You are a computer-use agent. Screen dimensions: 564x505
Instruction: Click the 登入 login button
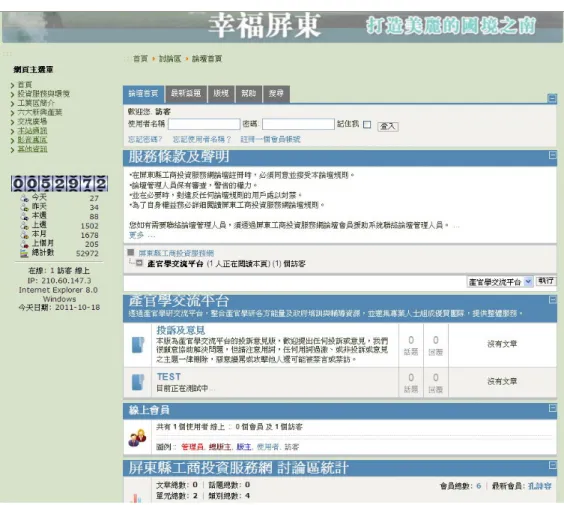point(388,126)
